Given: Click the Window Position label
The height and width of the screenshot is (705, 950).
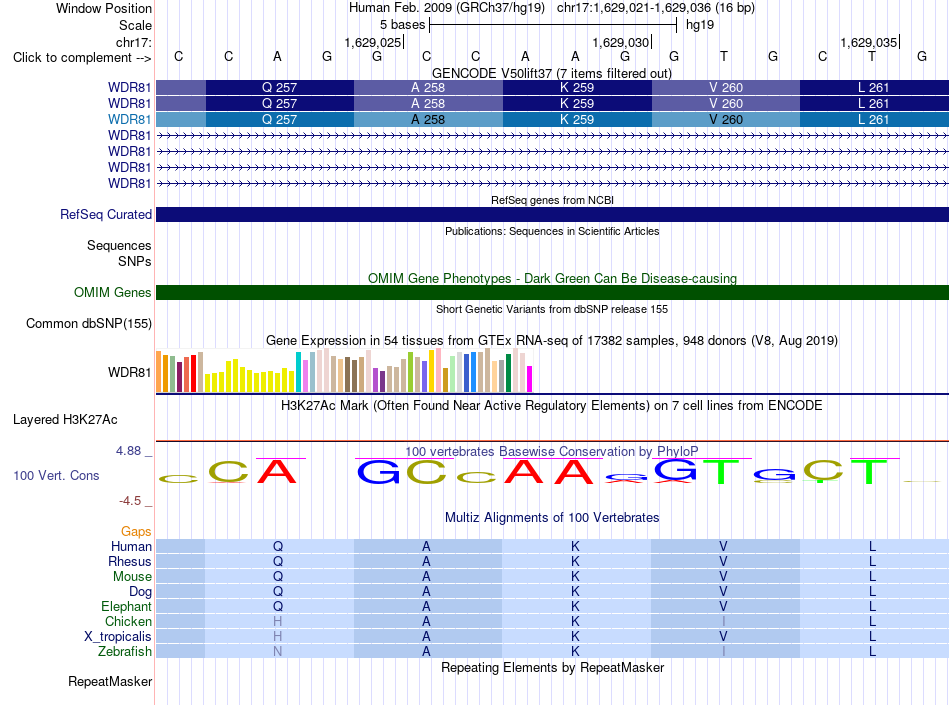Looking at the screenshot, I should point(104,8).
